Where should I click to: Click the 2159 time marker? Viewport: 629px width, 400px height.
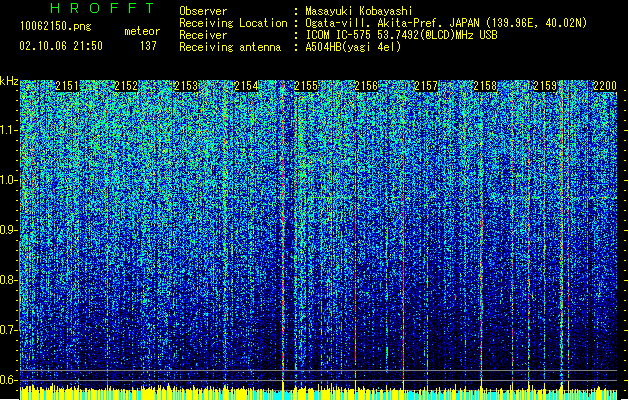pos(545,86)
